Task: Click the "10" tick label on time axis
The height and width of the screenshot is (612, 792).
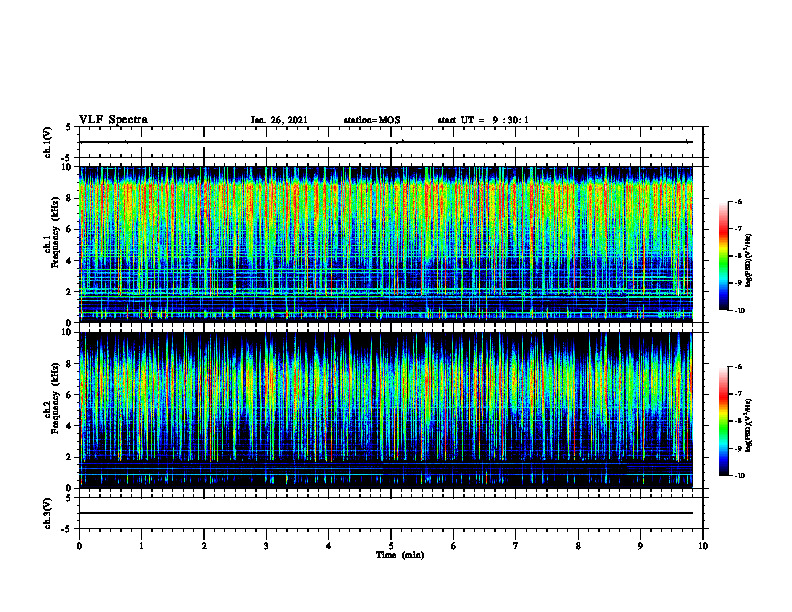Action: [703, 546]
